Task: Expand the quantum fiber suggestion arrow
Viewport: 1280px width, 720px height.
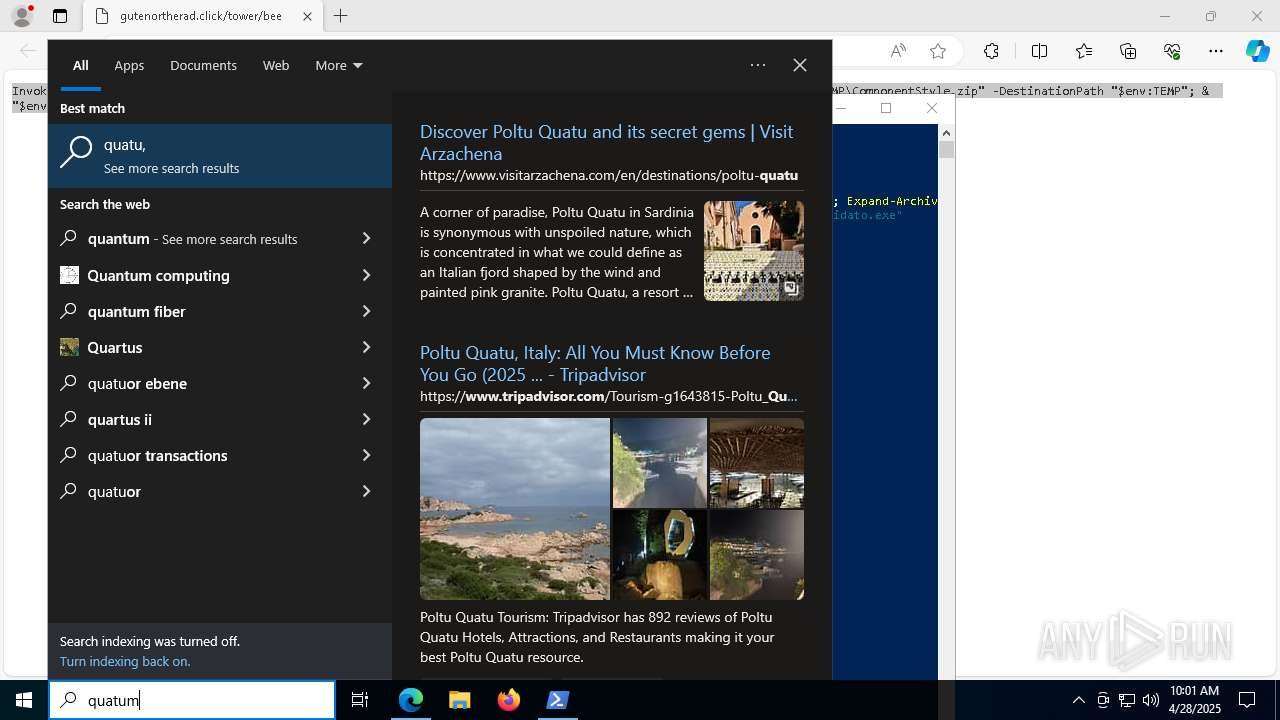Action: pos(366,311)
